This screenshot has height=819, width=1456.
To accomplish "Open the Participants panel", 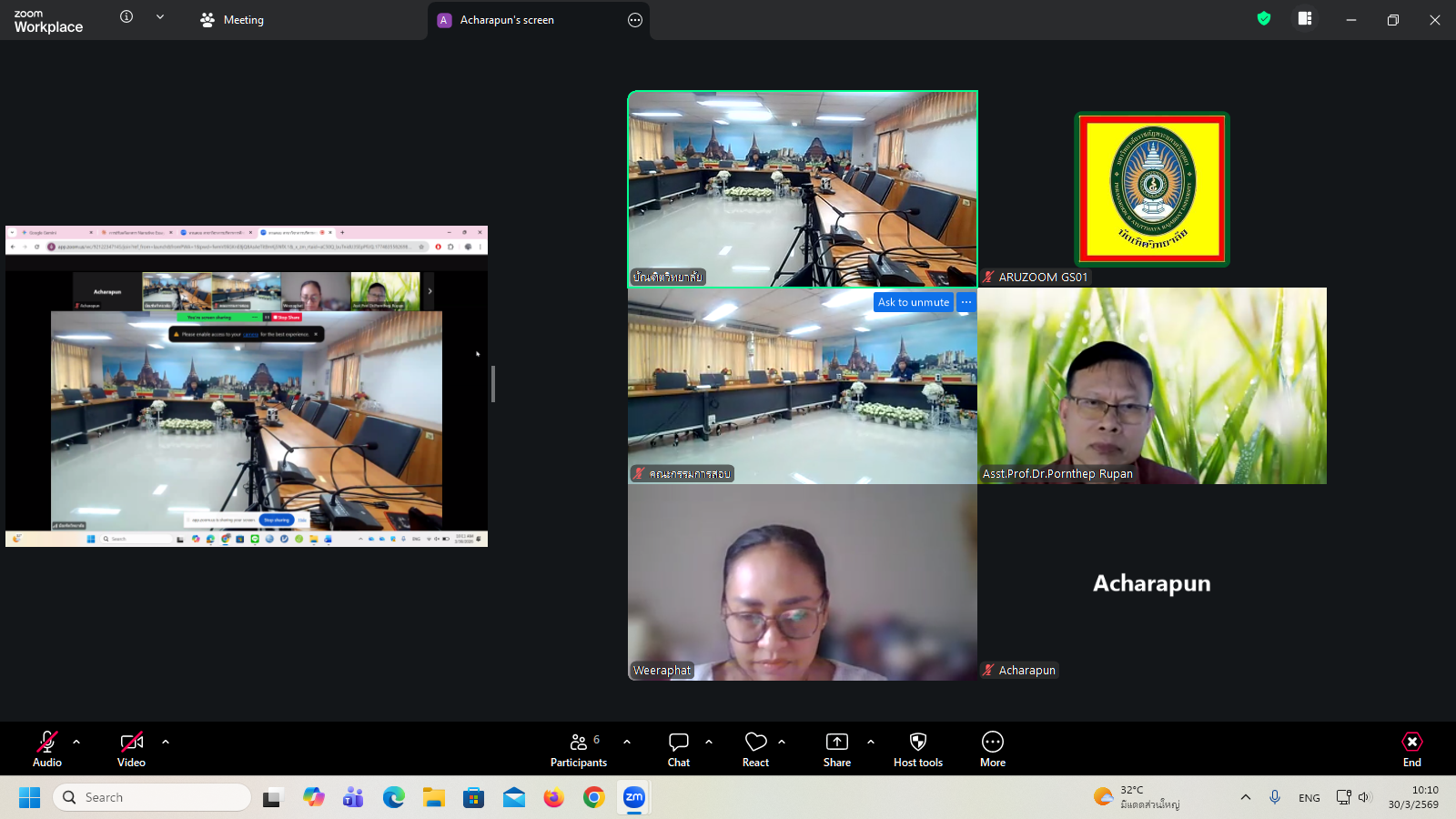I will click(578, 749).
